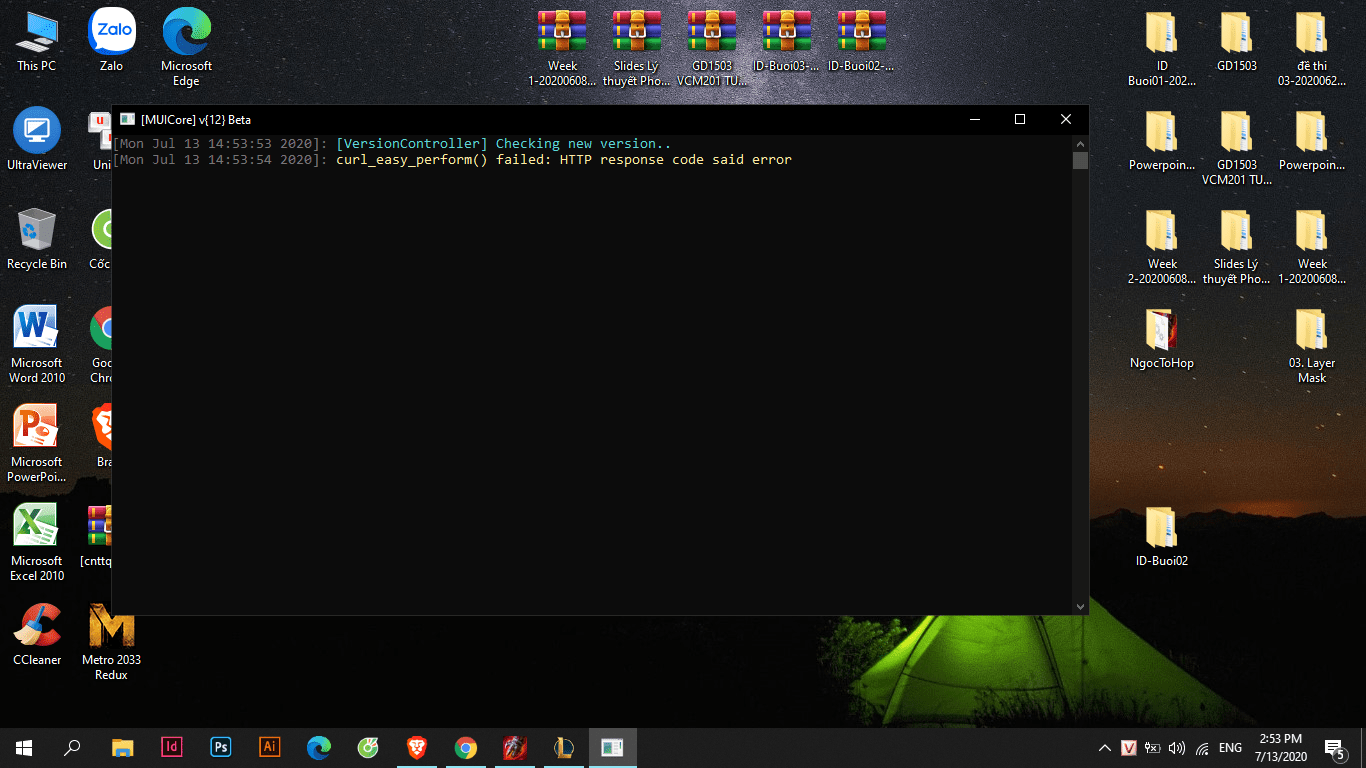Select the ID Buoi01 folder

click(x=1162, y=48)
